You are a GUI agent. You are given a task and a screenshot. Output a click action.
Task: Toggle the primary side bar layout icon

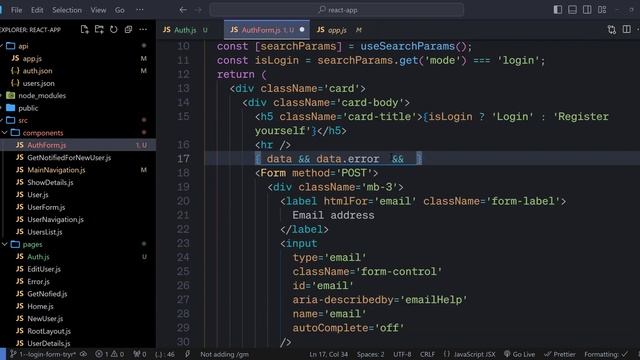point(558,10)
